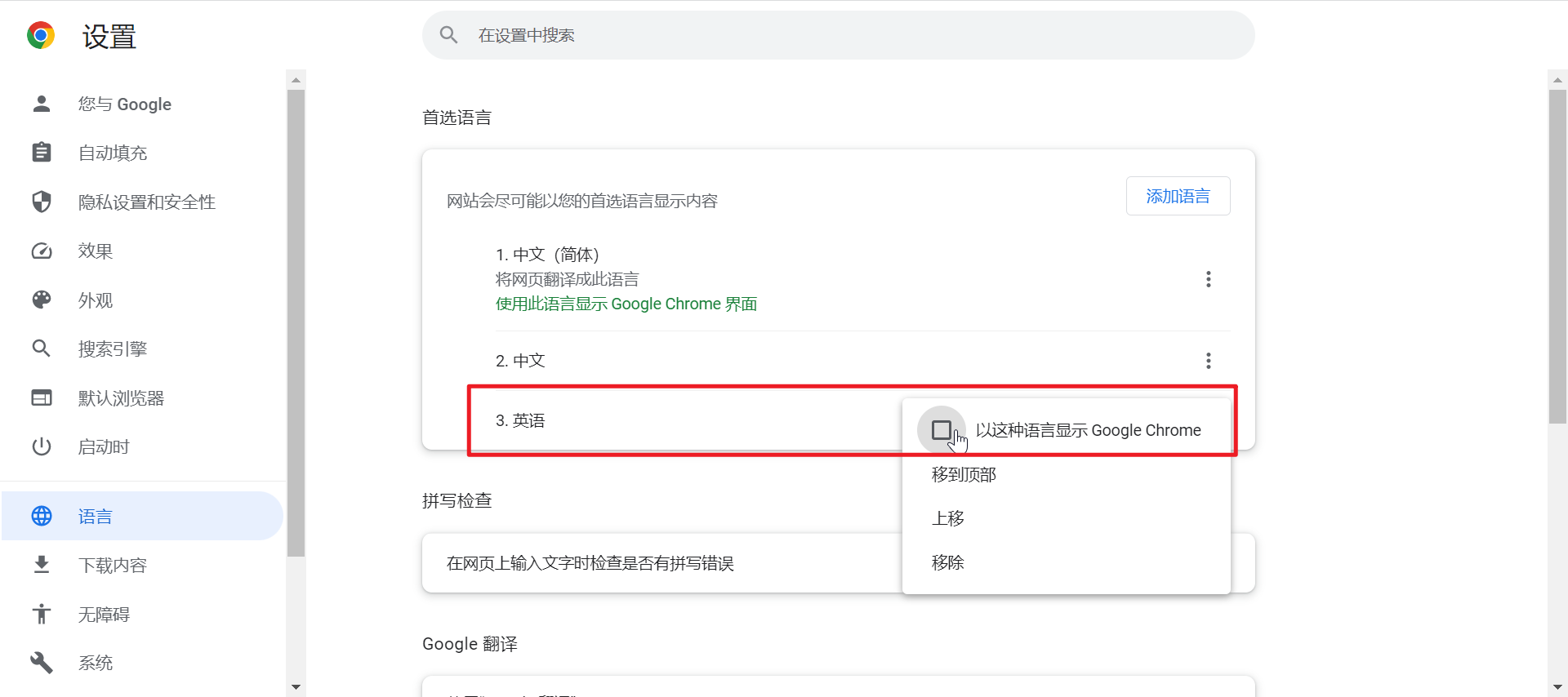Click the 网站会尽可能以您的首选语言显示内容 description
This screenshot has width=1568, height=697.
(581, 201)
